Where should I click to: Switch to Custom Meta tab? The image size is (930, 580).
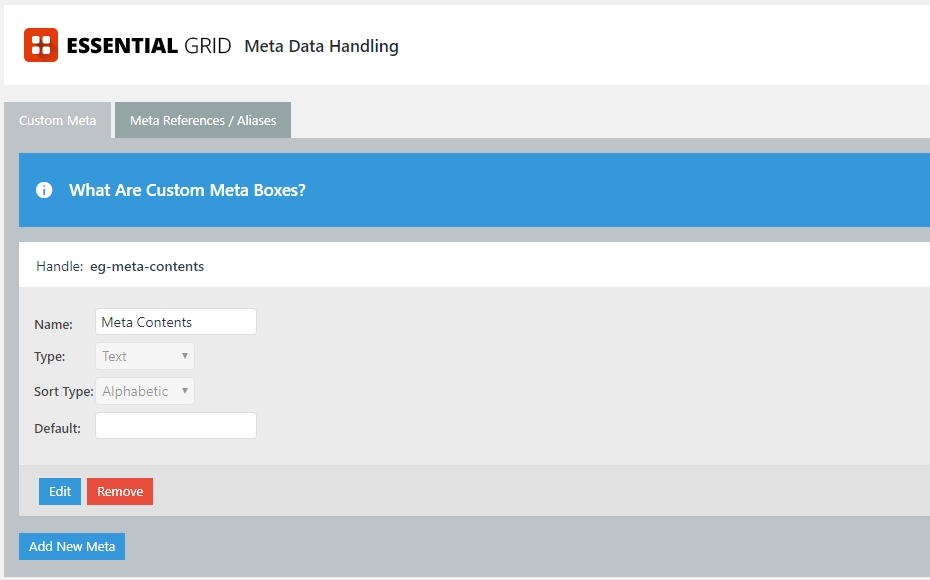58,120
